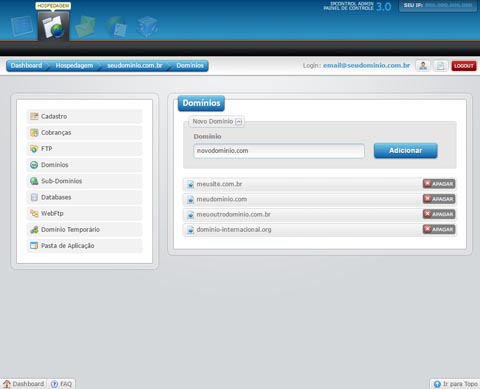The height and width of the screenshot is (389, 480).
Task: Click the red Logout button
Action: (464, 66)
